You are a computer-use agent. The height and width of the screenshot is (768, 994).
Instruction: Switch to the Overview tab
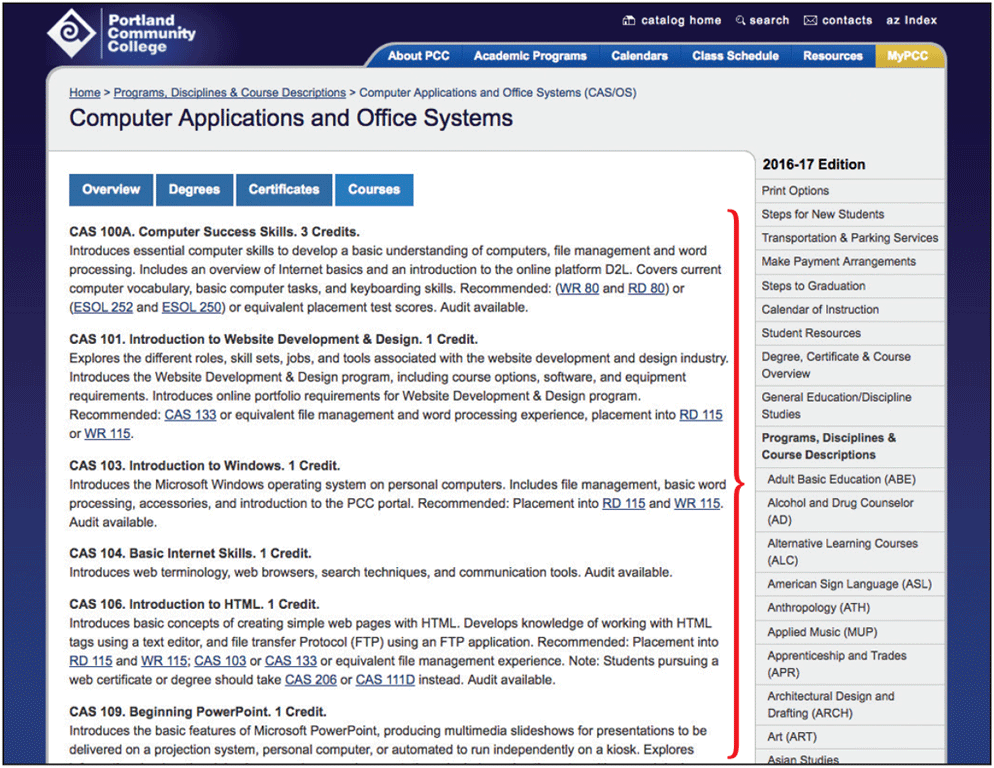(x=111, y=190)
